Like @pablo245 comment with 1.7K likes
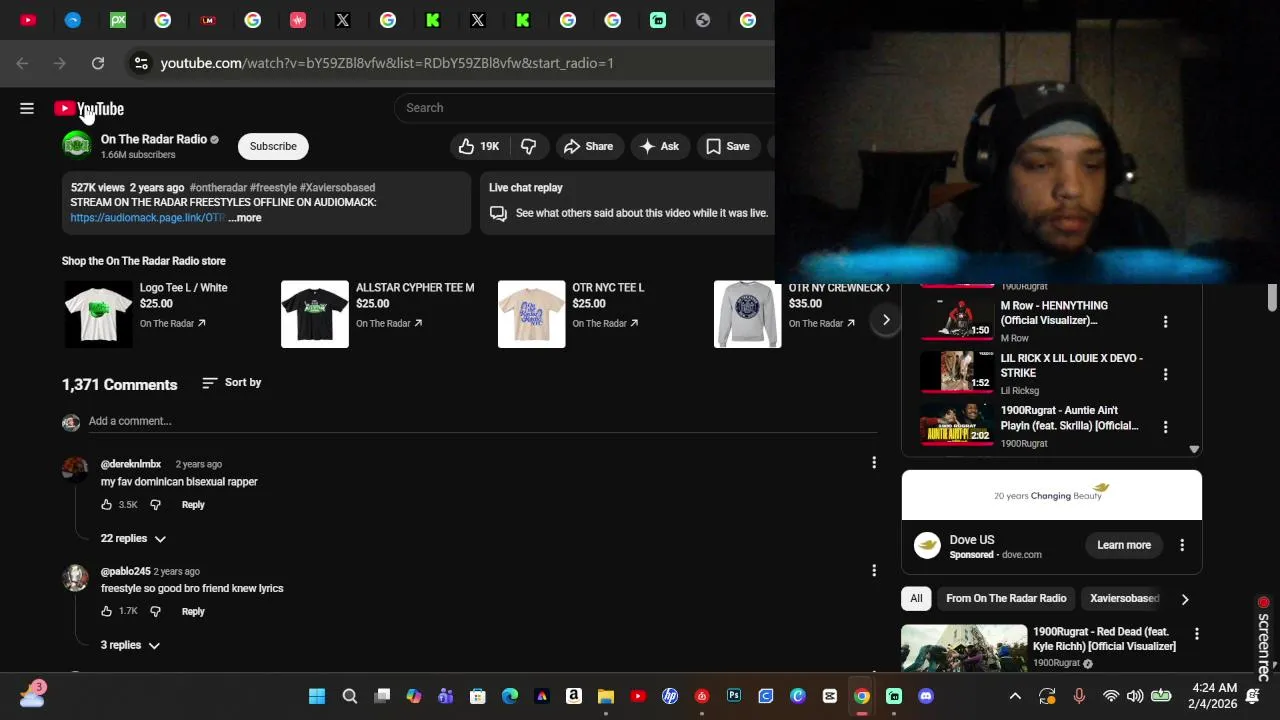Image resolution: width=1280 pixels, height=720 pixels. tap(107, 611)
